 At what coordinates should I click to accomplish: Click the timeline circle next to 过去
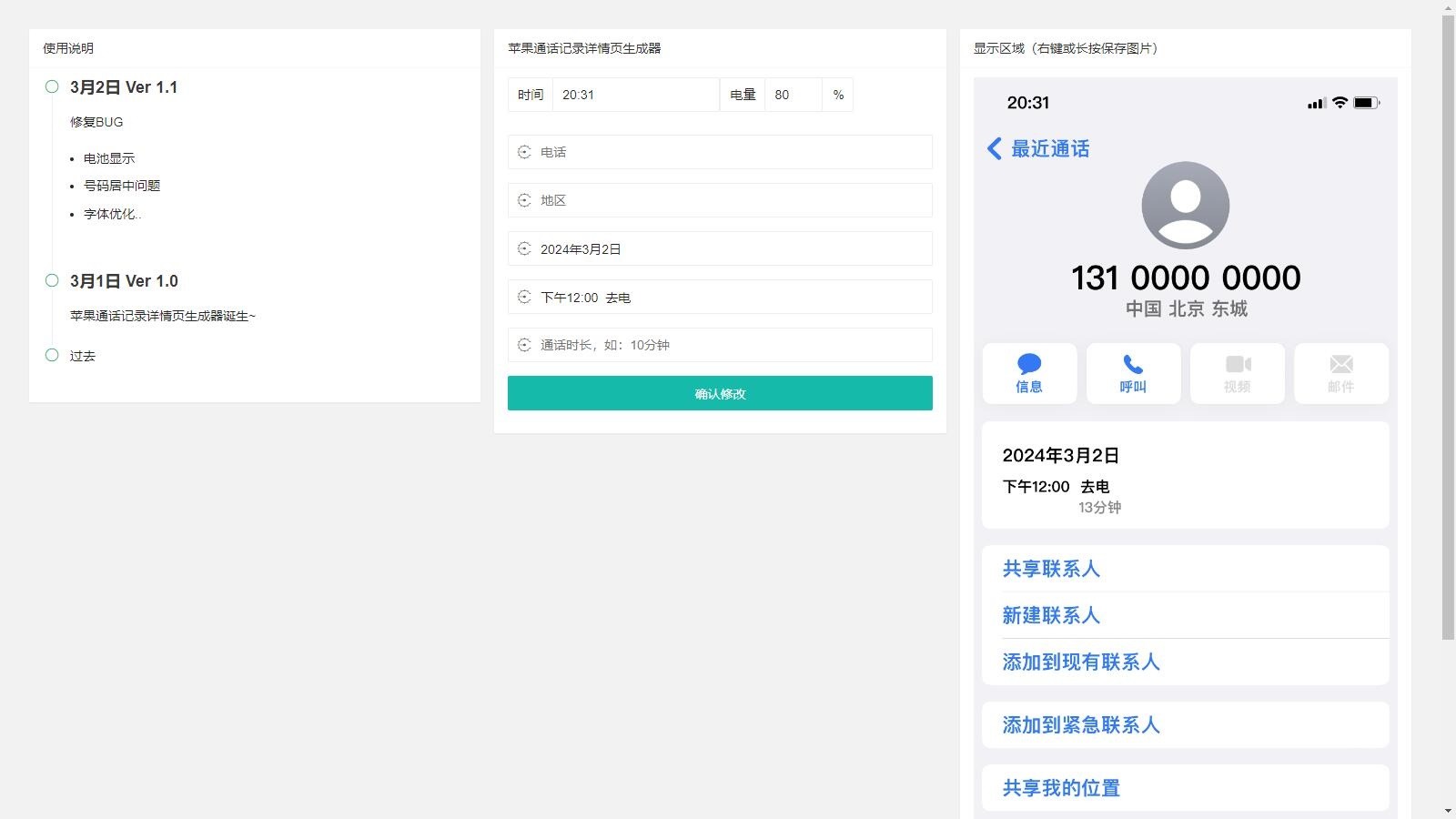pyautogui.click(x=52, y=355)
